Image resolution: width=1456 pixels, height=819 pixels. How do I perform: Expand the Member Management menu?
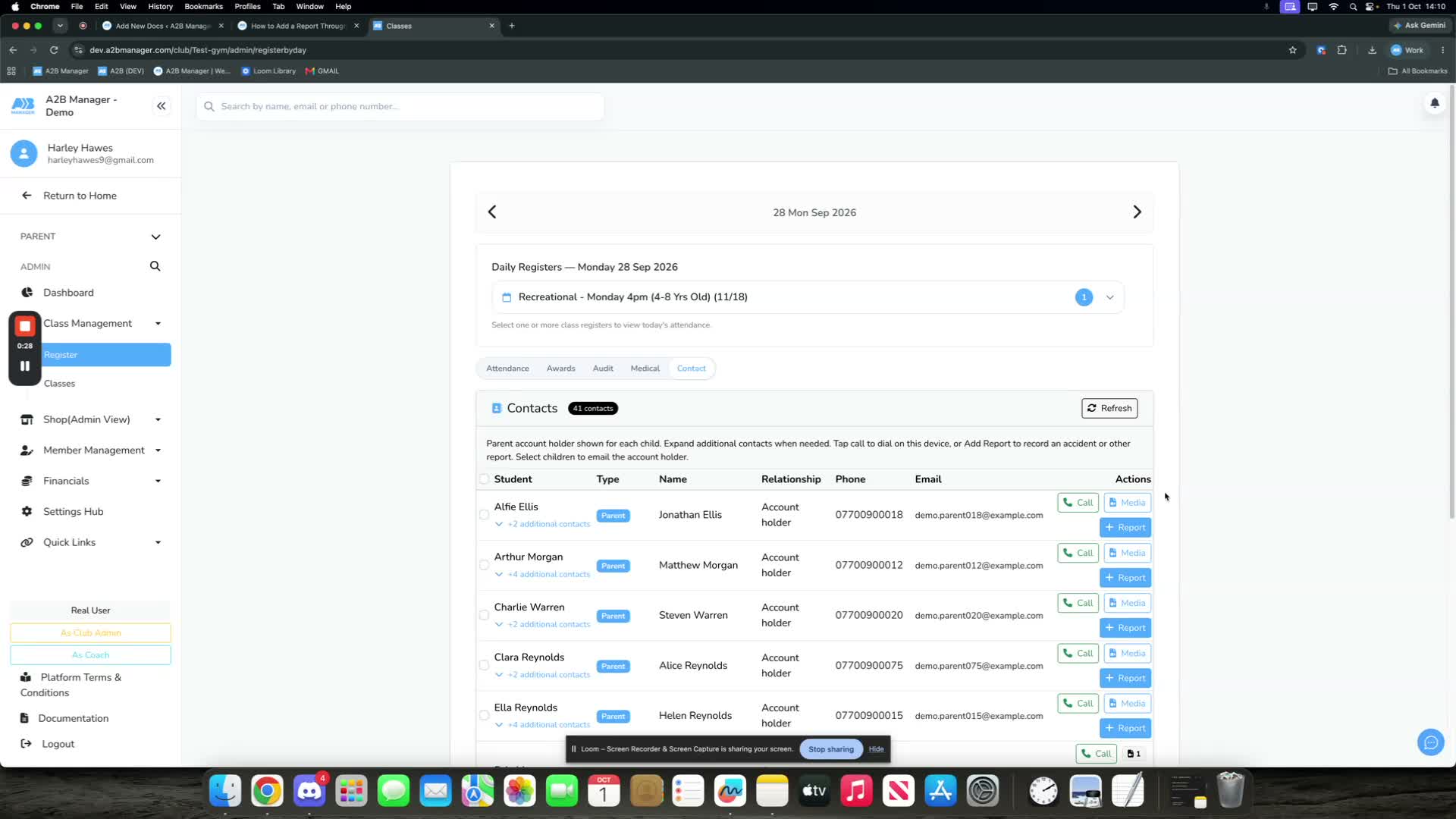[91, 450]
